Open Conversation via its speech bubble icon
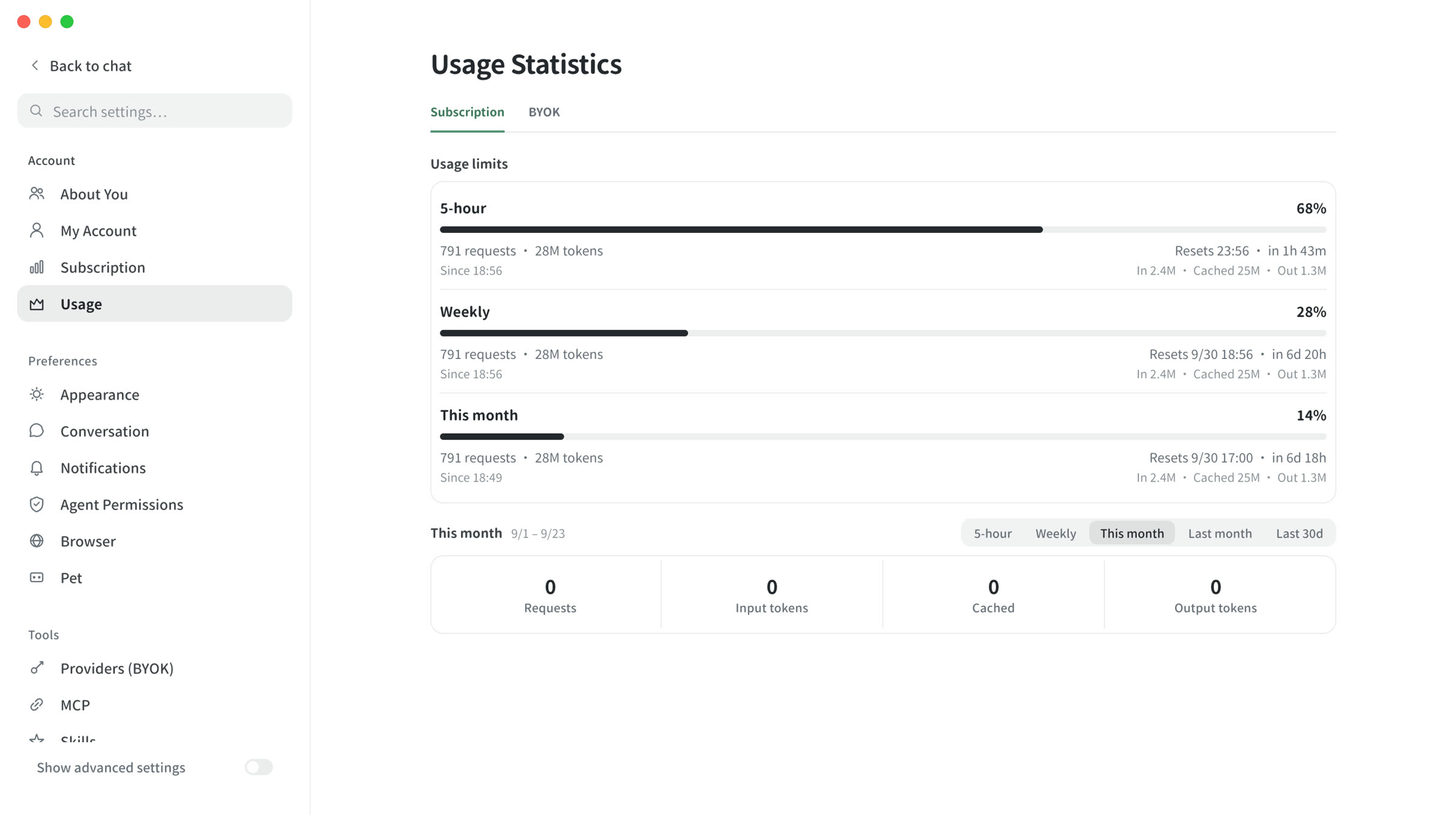 [37, 431]
